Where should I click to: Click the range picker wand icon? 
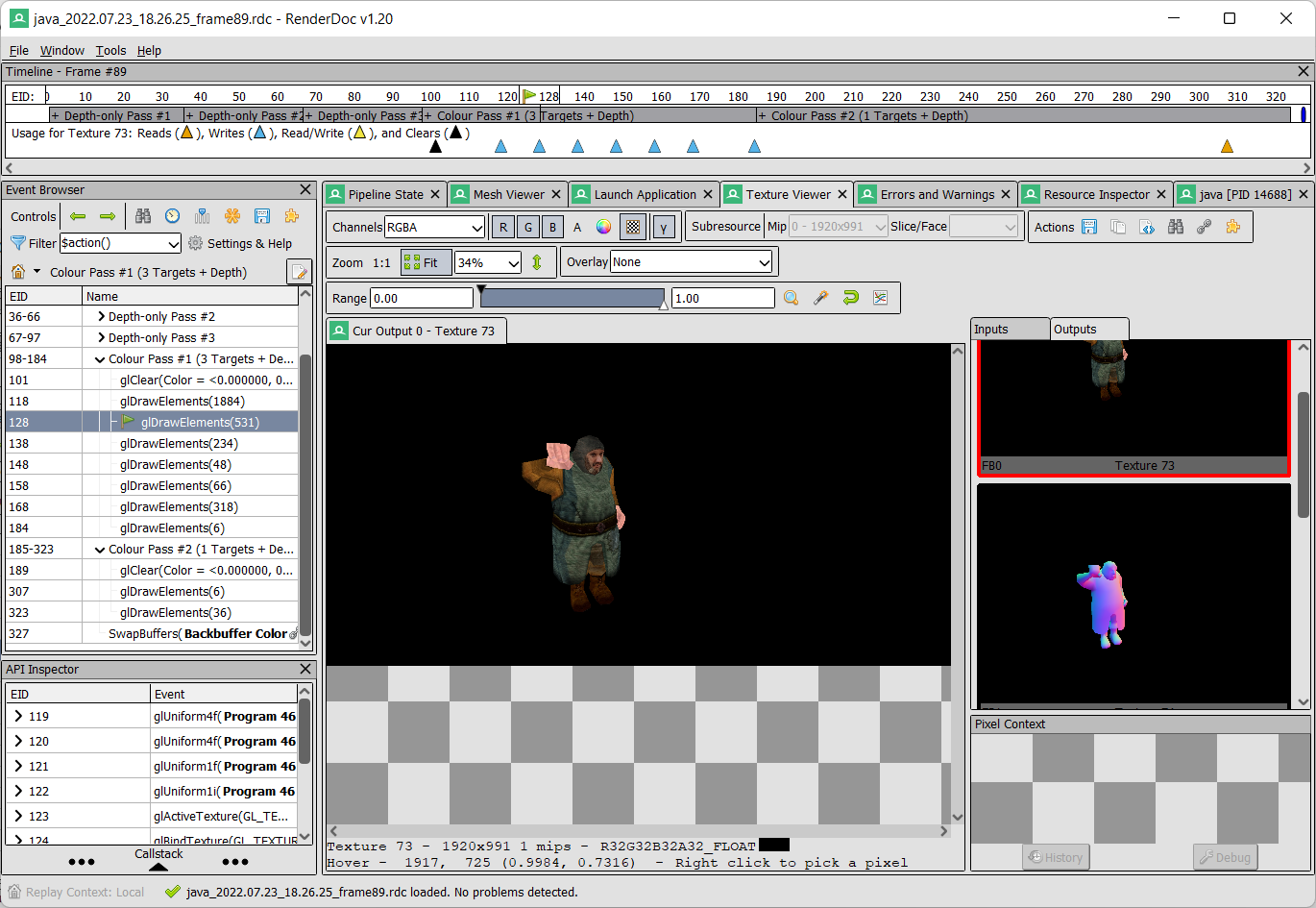pos(820,298)
